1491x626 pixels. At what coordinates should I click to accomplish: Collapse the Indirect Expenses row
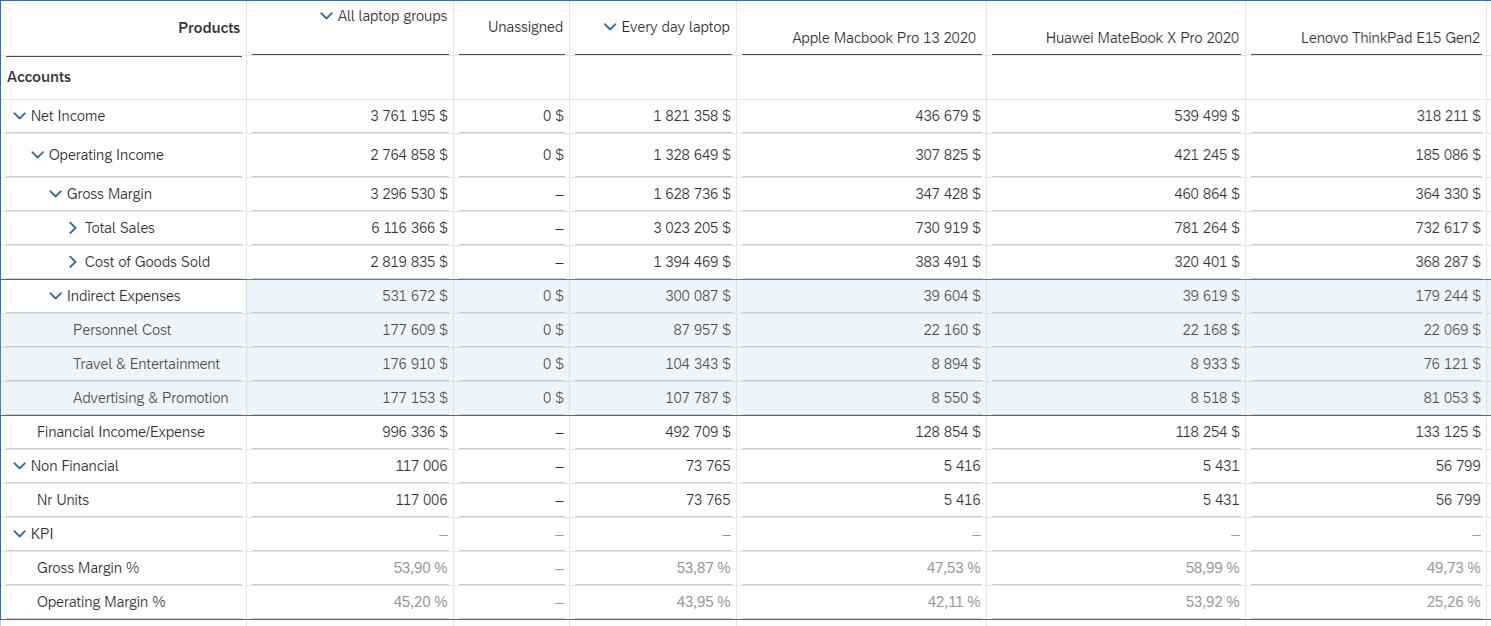point(55,296)
